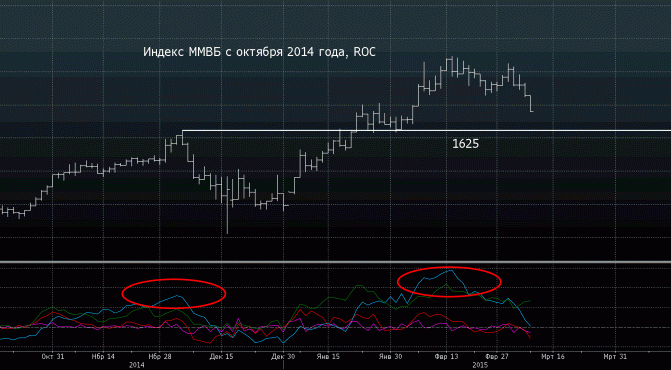The width and height of the screenshot is (671, 370).
Task: Click the '2015' year label
Action: point(480,365)
